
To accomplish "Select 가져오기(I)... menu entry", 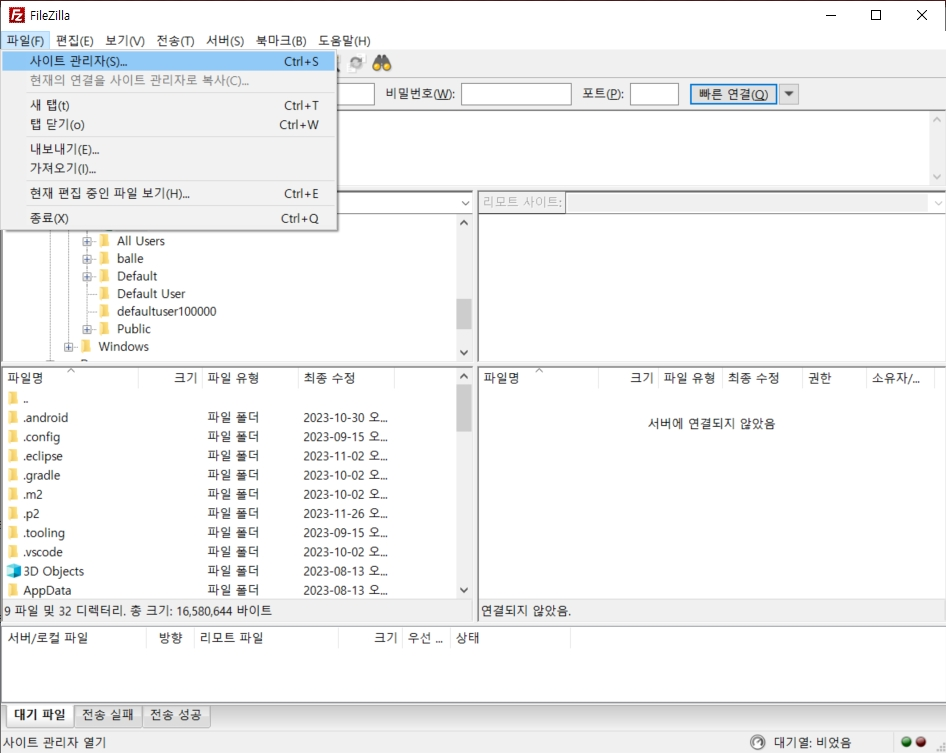I will 169,168.
